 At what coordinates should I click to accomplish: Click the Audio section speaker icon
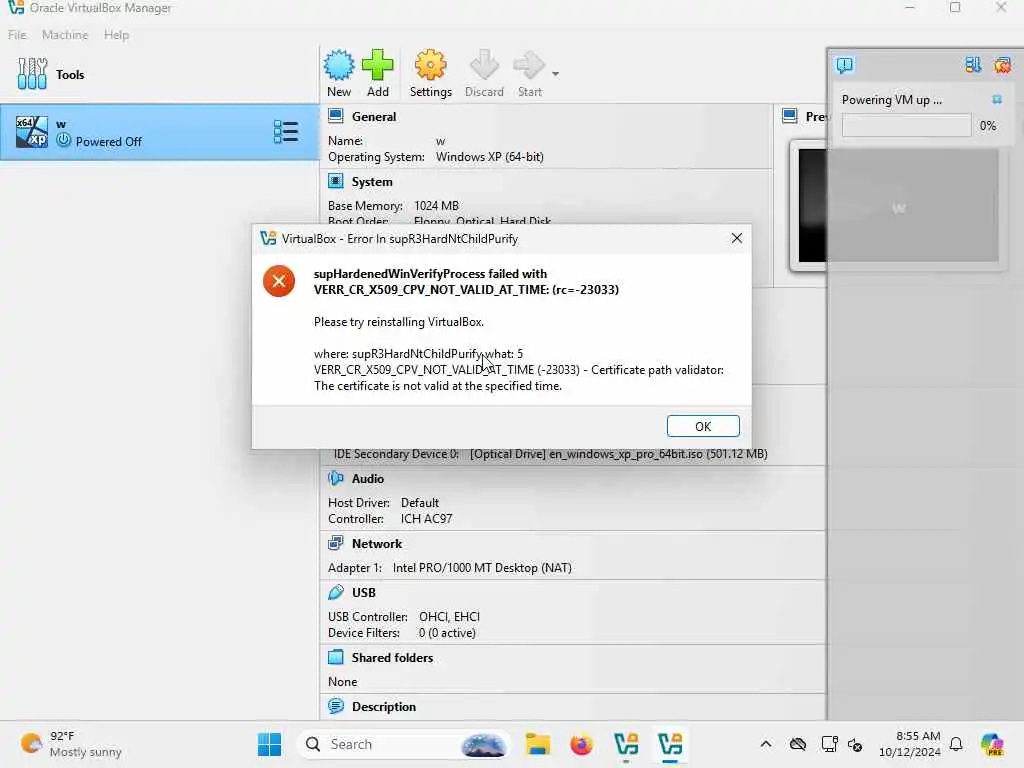(x=336, y=478)
